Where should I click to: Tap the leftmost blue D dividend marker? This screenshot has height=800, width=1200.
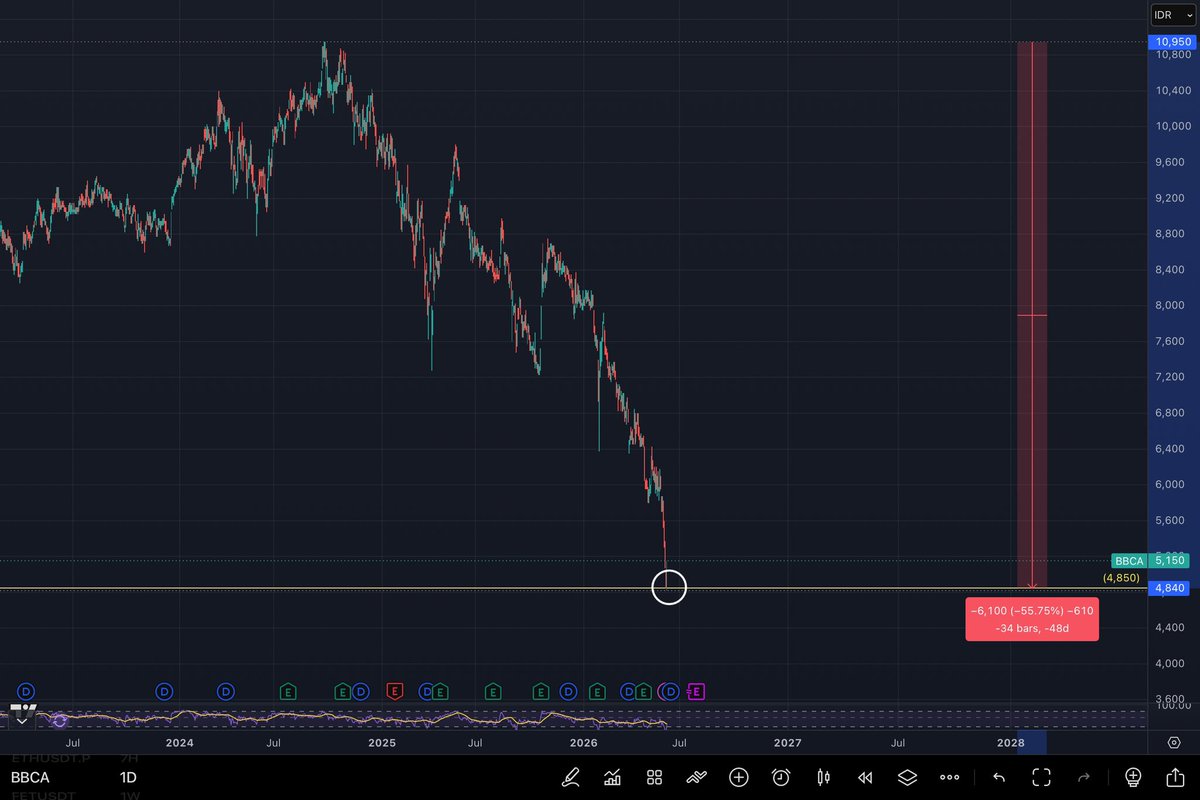pos(26,691)
